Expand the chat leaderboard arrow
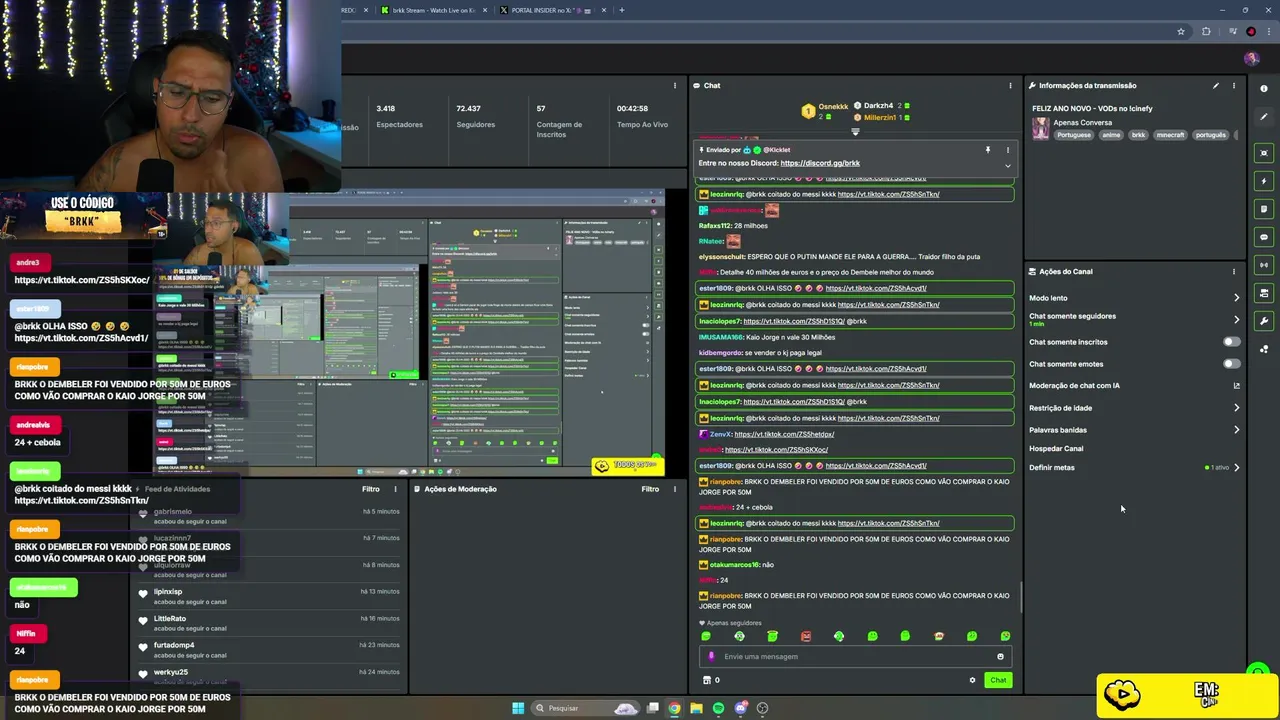The height and width of the screenshot is (720, 1280). tap(855, 131)
